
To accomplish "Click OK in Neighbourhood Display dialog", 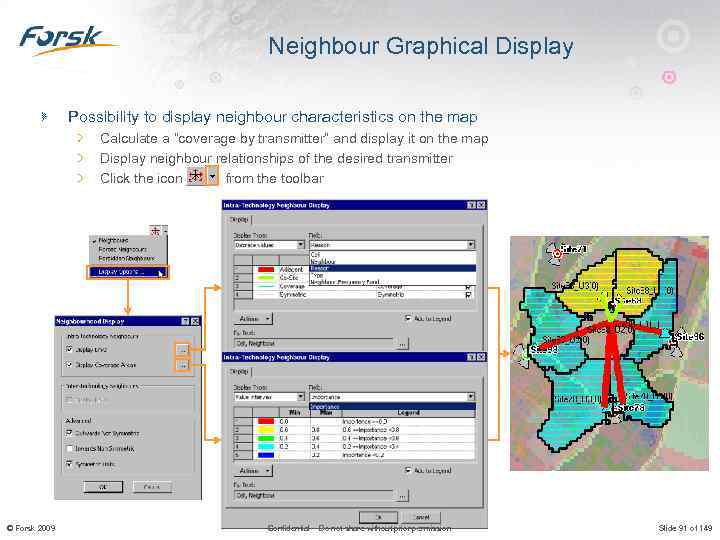I will click(103, 487).
